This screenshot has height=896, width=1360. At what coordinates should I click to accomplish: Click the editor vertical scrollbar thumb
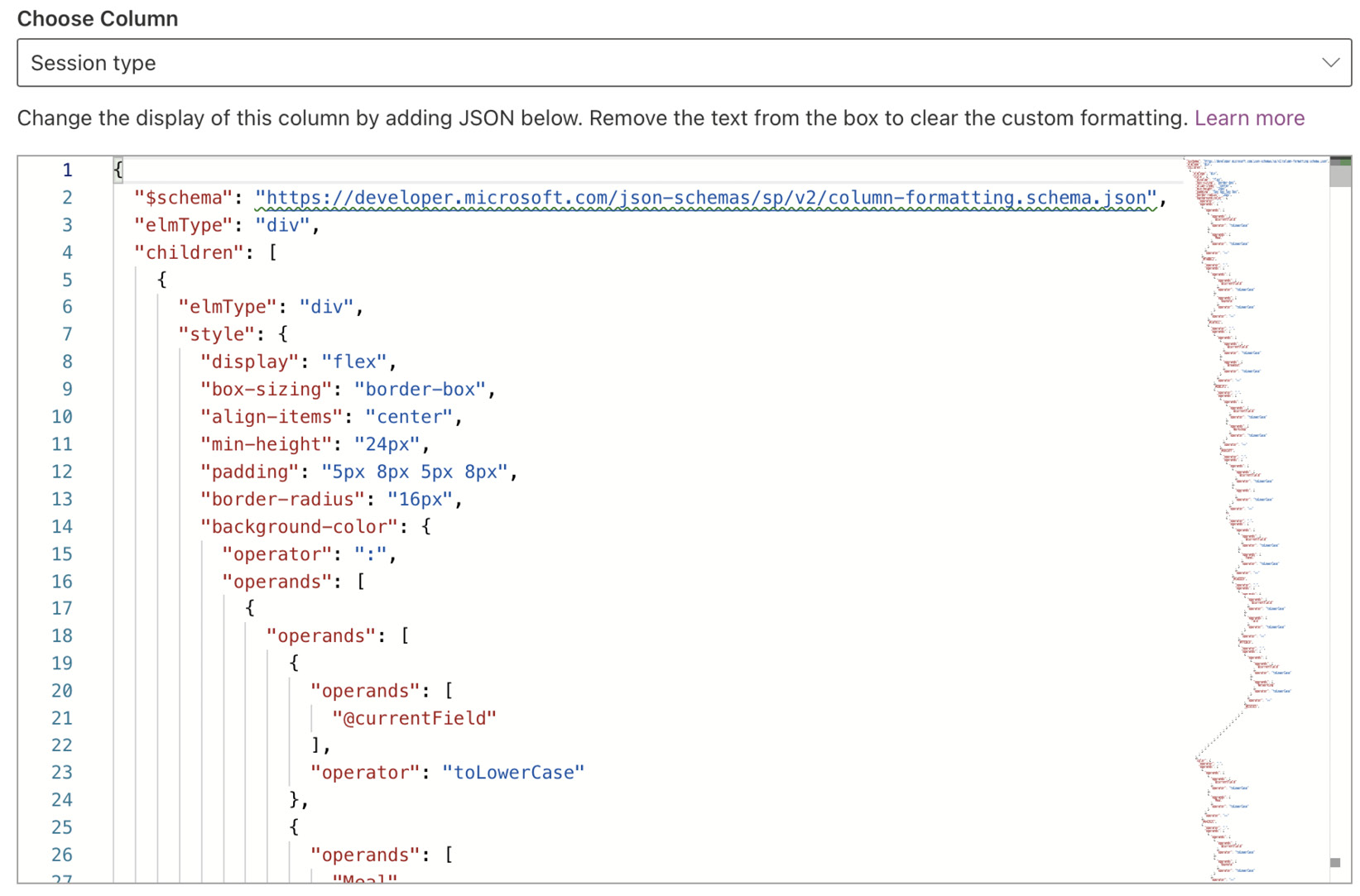coord(1340,172)
